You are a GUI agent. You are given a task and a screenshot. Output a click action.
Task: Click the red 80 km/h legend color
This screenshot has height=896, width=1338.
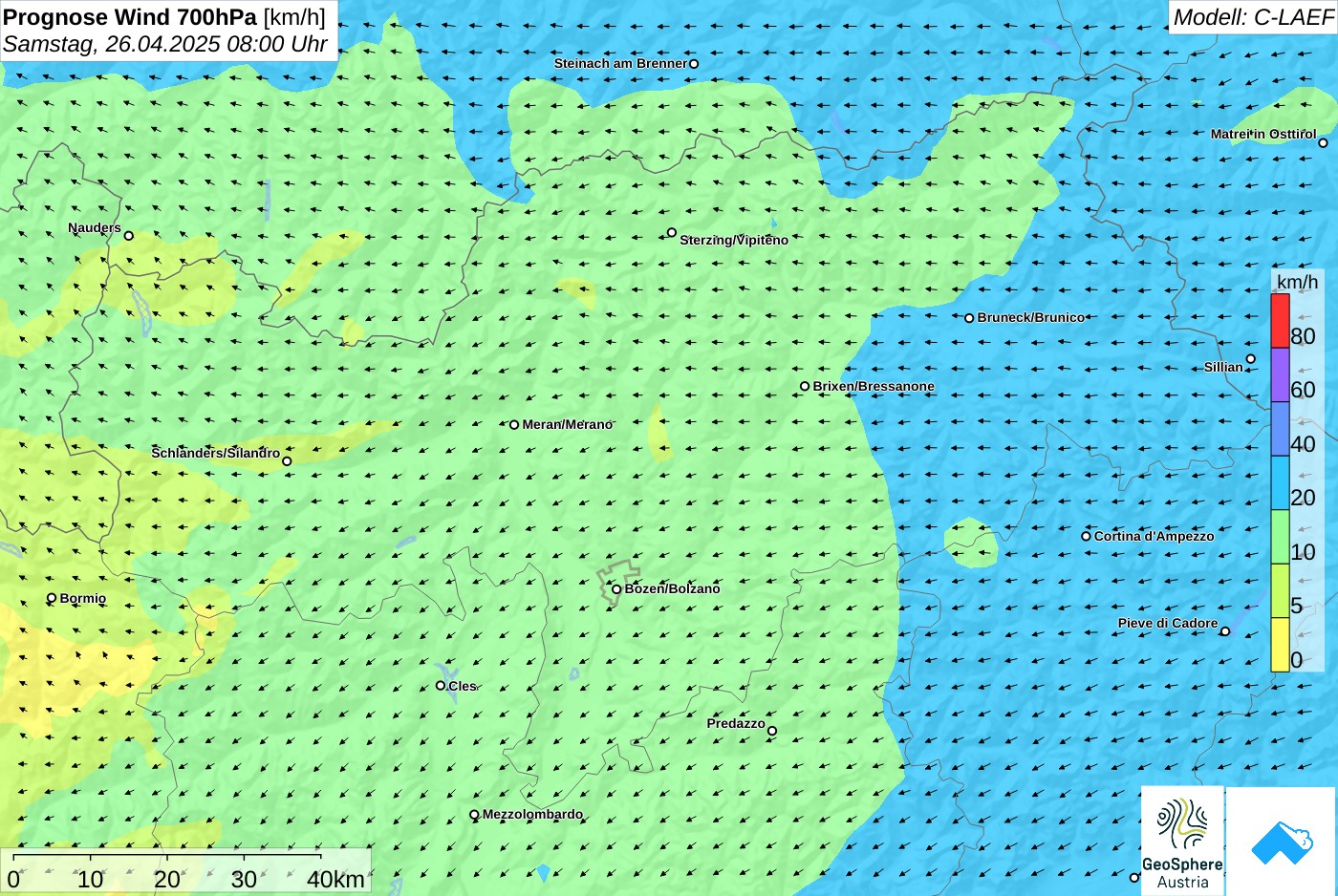click(x=1280, y=321)
